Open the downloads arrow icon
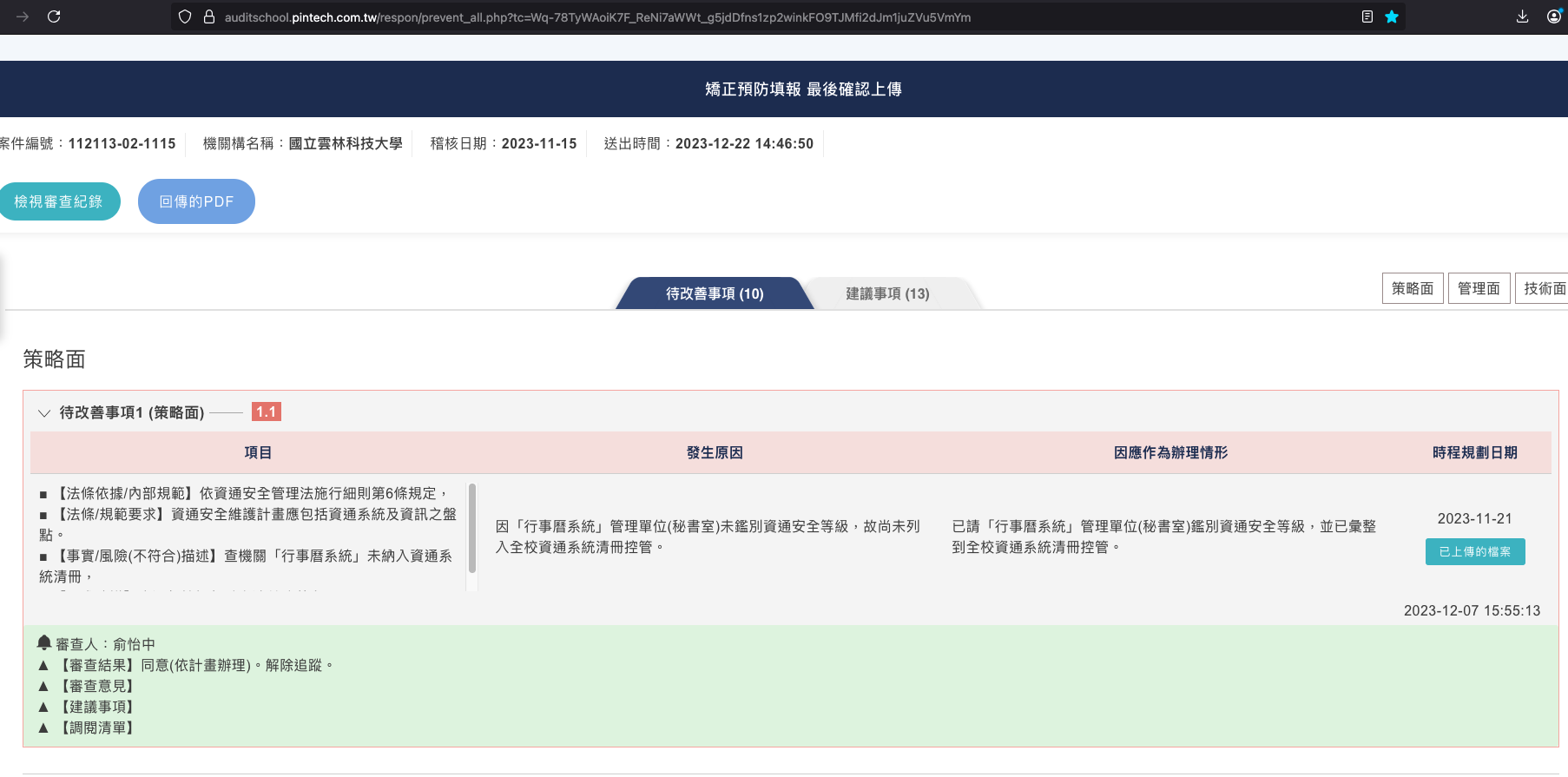Viewport: 1568px width, 777px height. [1522, 16]
